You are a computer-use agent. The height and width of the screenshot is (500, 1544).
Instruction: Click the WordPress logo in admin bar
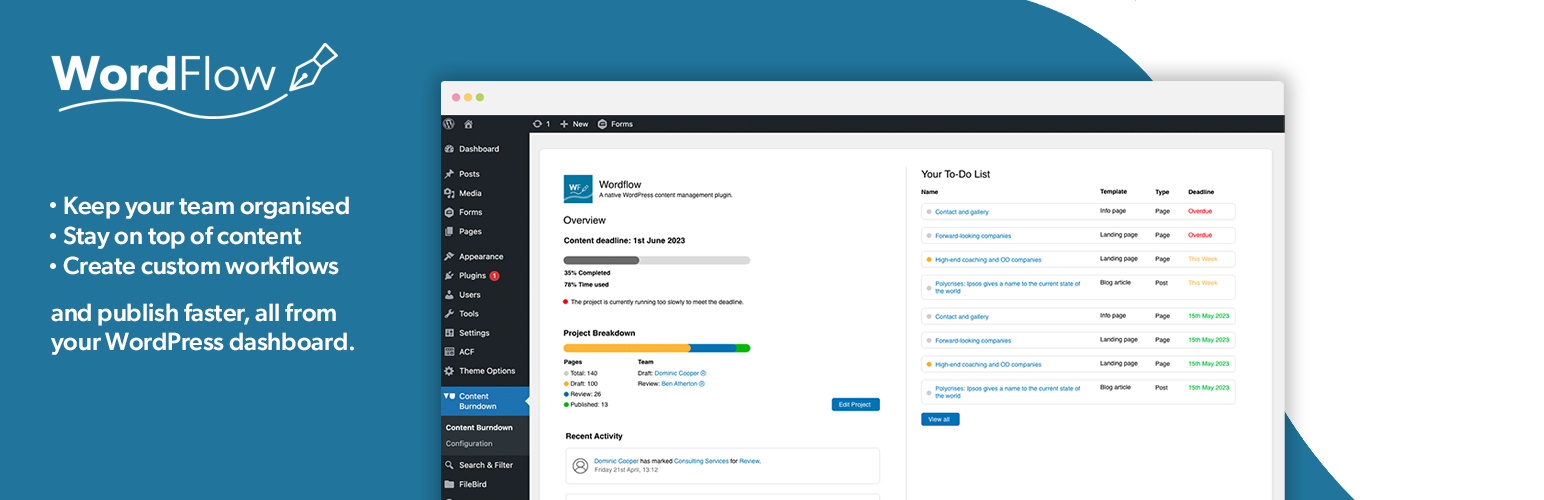449,124
